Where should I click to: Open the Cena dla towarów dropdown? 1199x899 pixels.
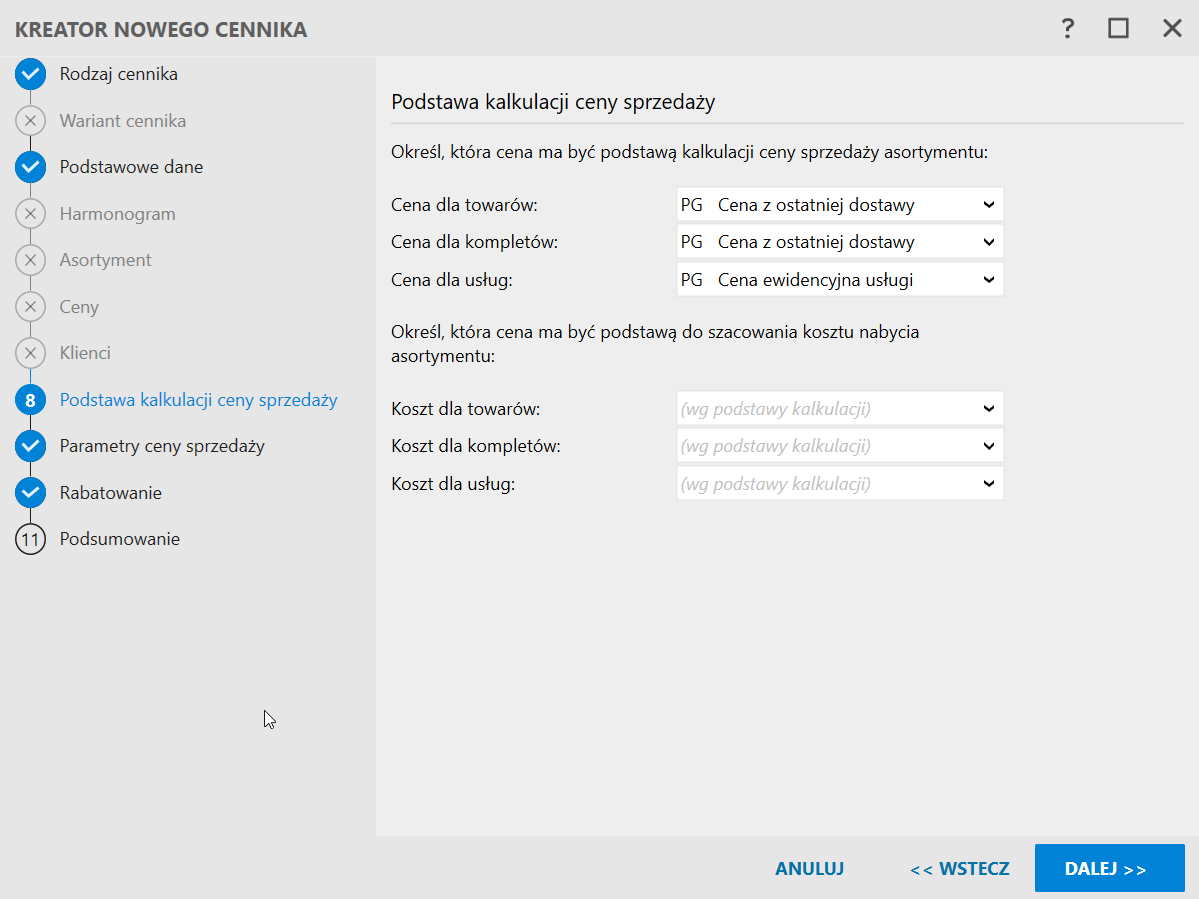coord(840,205)
